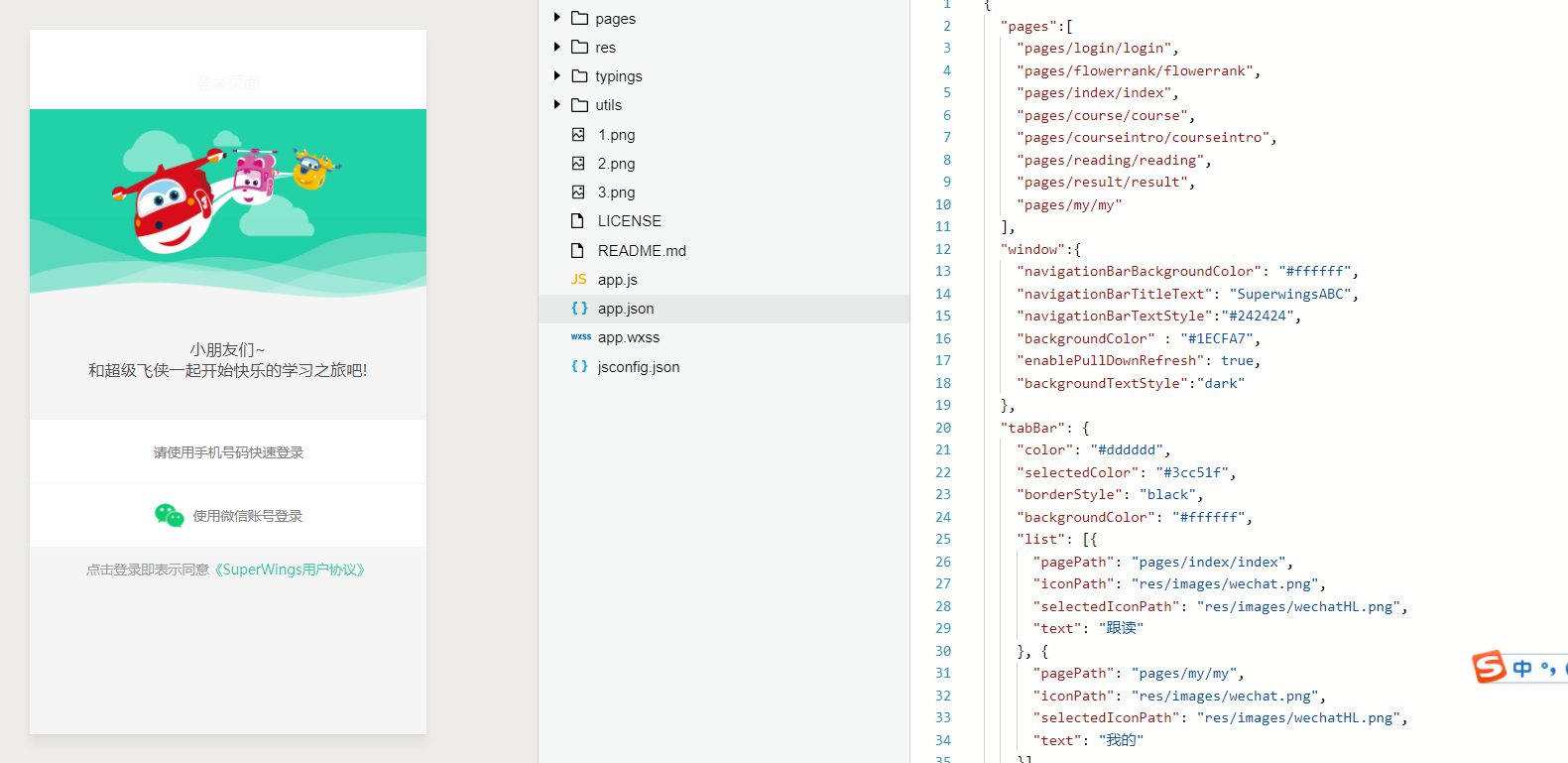
Task: Select the utils folder label
Action: (x=608, y=105)
